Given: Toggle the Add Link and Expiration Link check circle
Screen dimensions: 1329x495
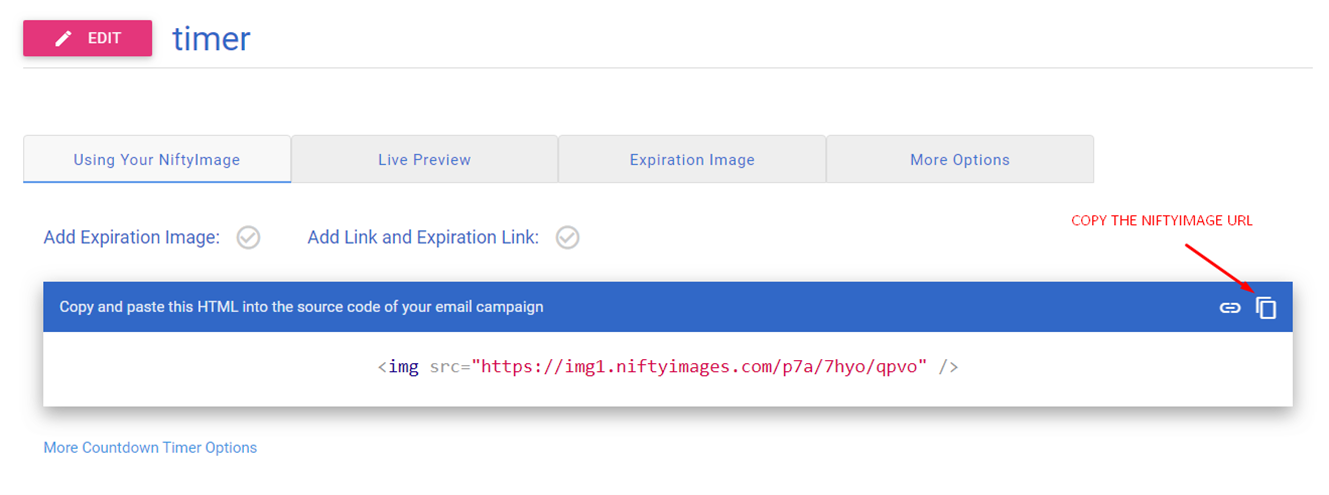Looking at the screenshot, I should [x=567, y=238].
